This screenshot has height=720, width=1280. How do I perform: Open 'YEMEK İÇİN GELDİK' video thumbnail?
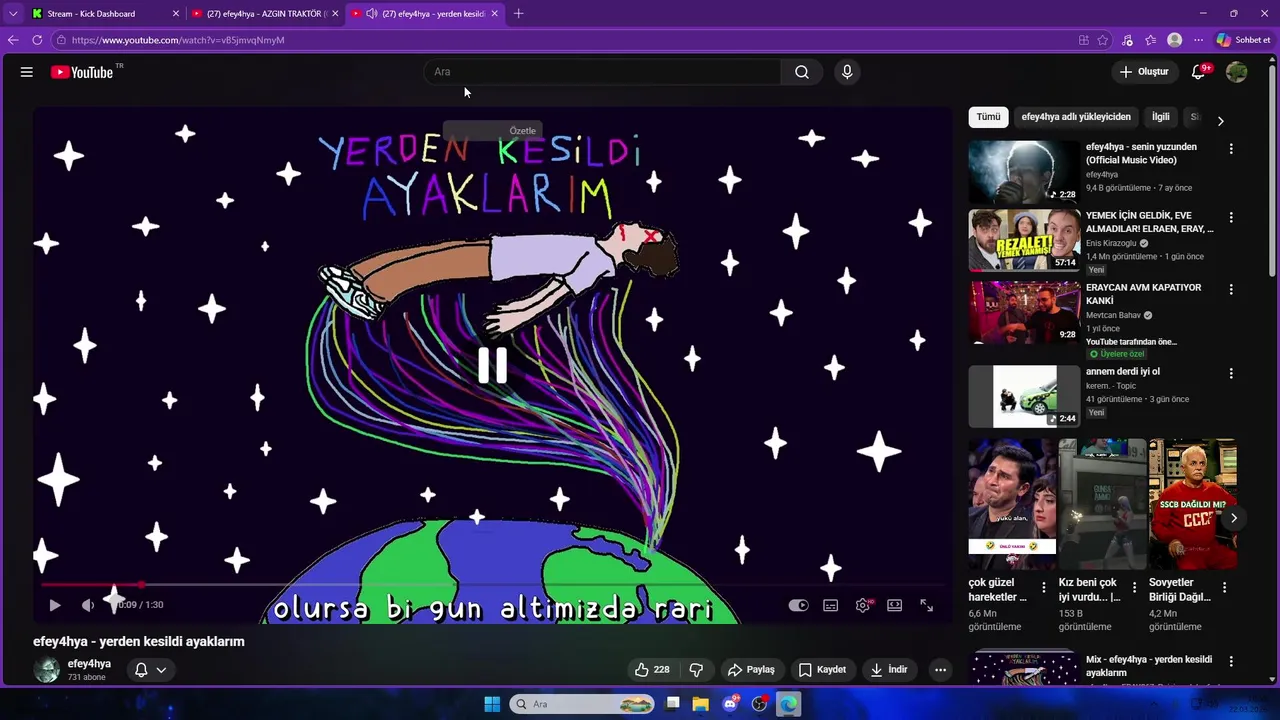tap(1024, 240)
